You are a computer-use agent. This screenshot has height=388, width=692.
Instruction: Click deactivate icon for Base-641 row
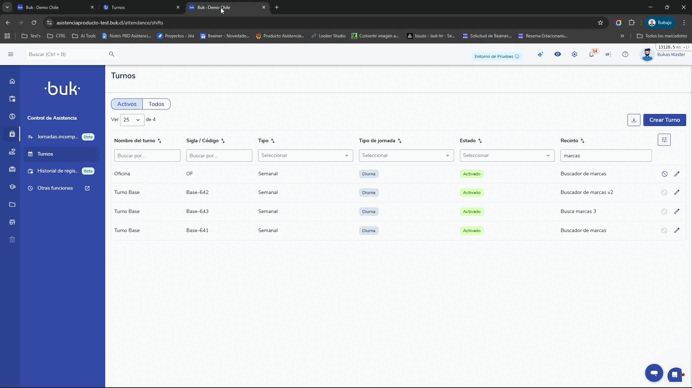click(x=664, y=230)
